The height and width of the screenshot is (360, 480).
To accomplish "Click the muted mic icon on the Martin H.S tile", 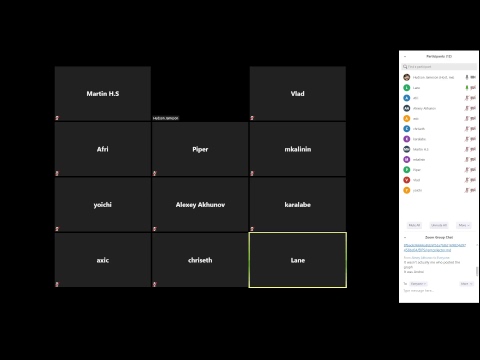I will click(x=57, y=118).
